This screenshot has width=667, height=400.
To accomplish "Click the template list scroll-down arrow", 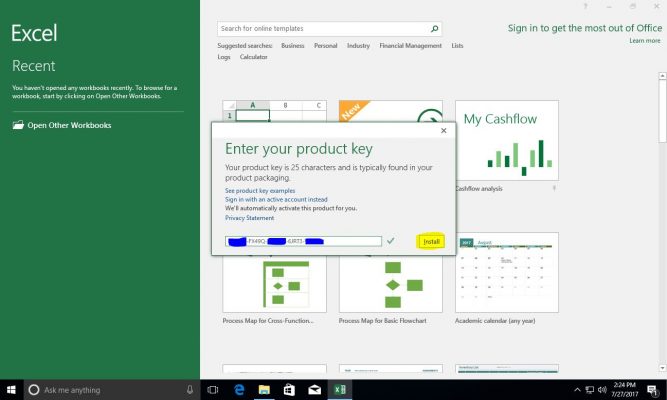I will pos(662,368).
